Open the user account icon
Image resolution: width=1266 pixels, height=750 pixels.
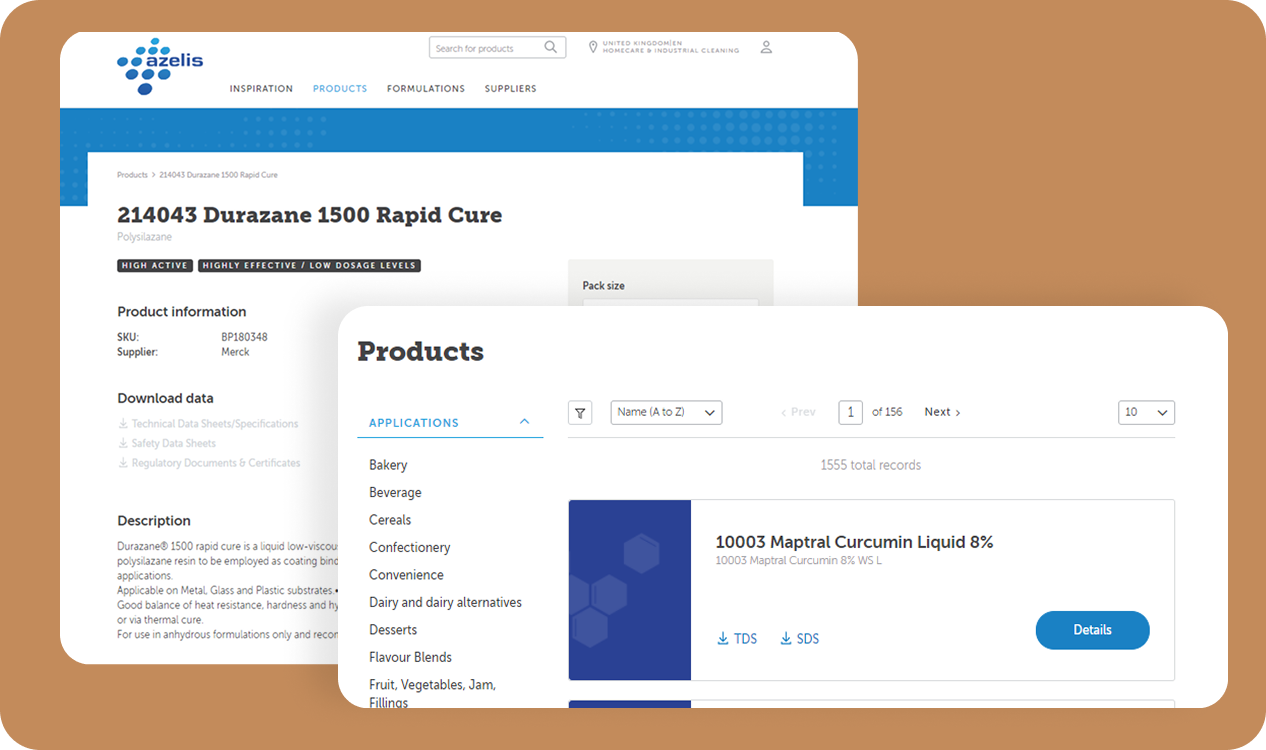766,47
